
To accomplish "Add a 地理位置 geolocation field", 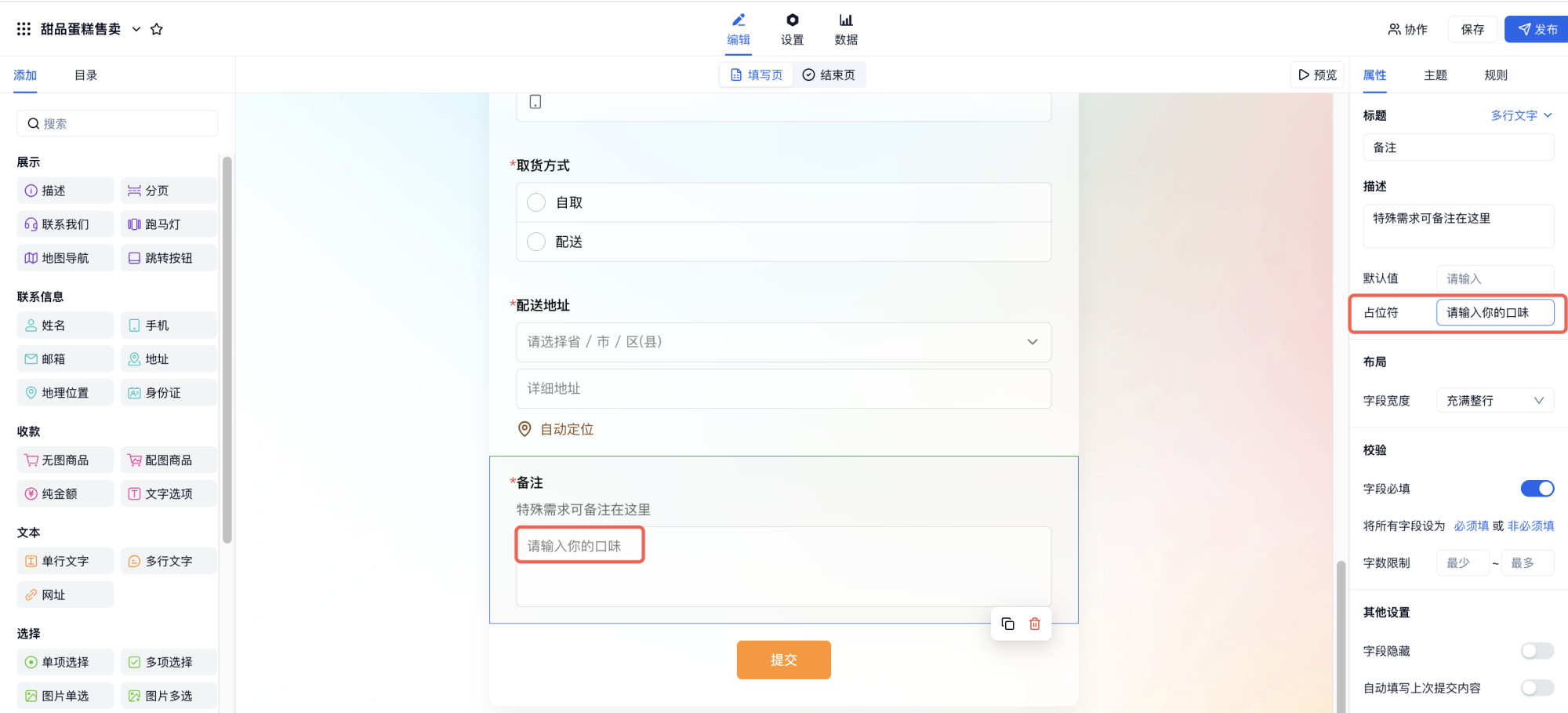I will 65,393.
